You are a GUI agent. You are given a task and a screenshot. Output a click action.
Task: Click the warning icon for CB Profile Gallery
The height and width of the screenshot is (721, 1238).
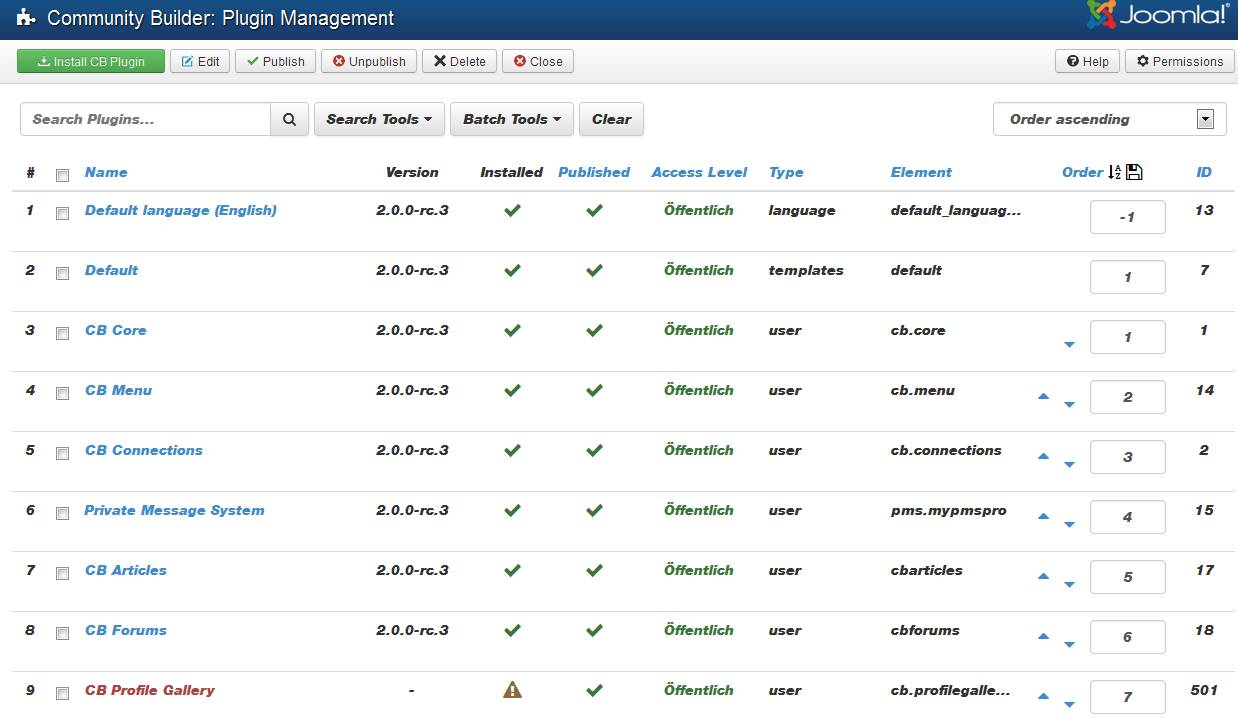512,690
